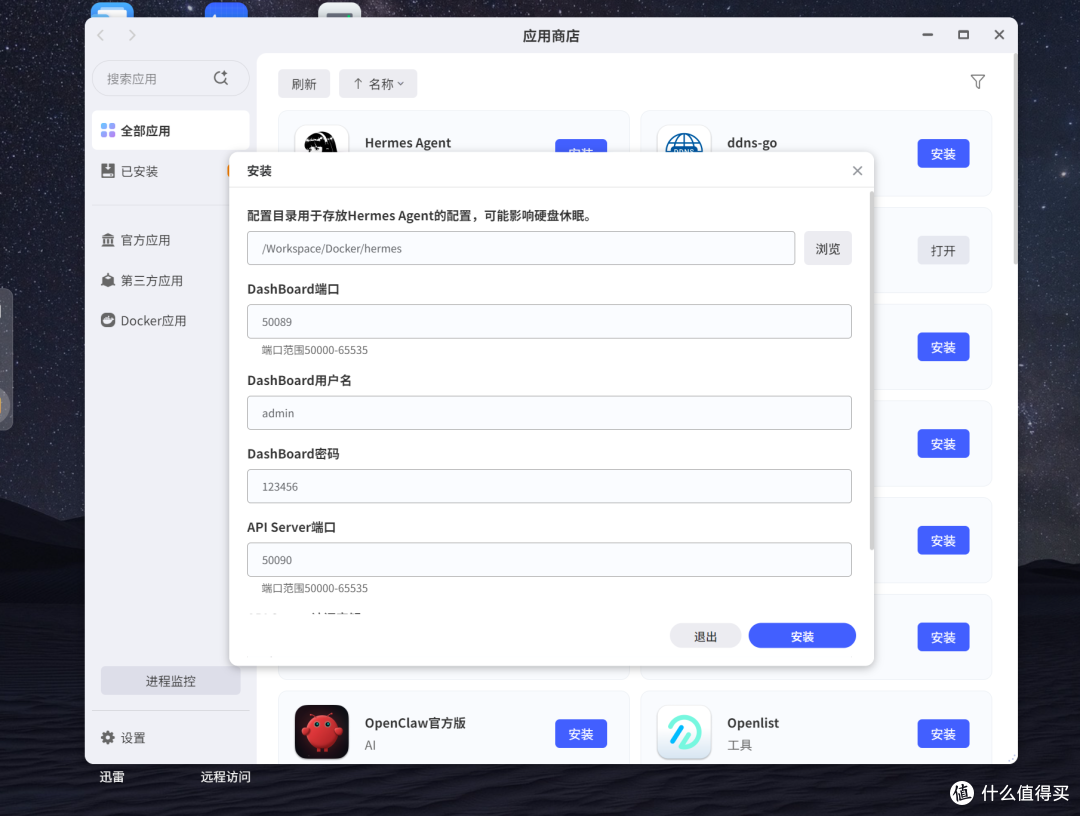Click the Hermes Agent app icon
Viewport: 1080px width, 816px height.
(x=322, y=141)
